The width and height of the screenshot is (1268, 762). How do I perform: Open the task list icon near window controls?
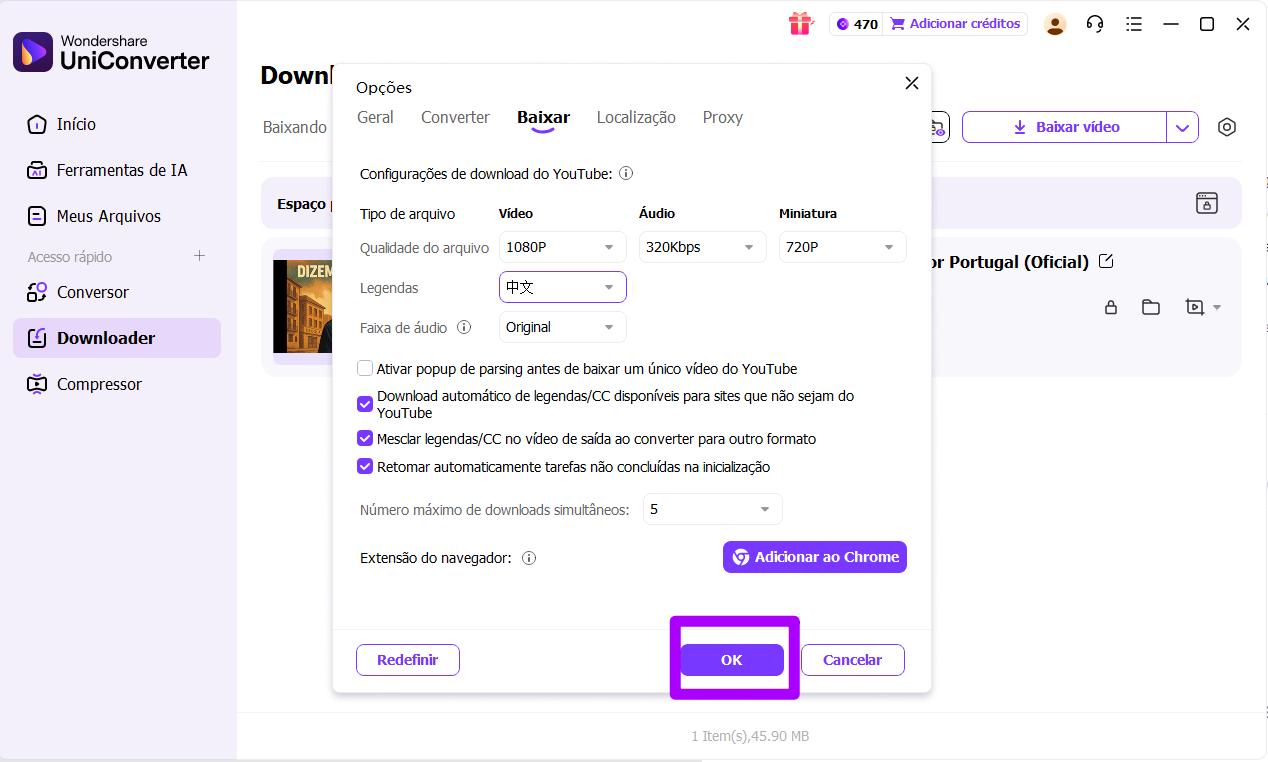(x=1134, y=23)
